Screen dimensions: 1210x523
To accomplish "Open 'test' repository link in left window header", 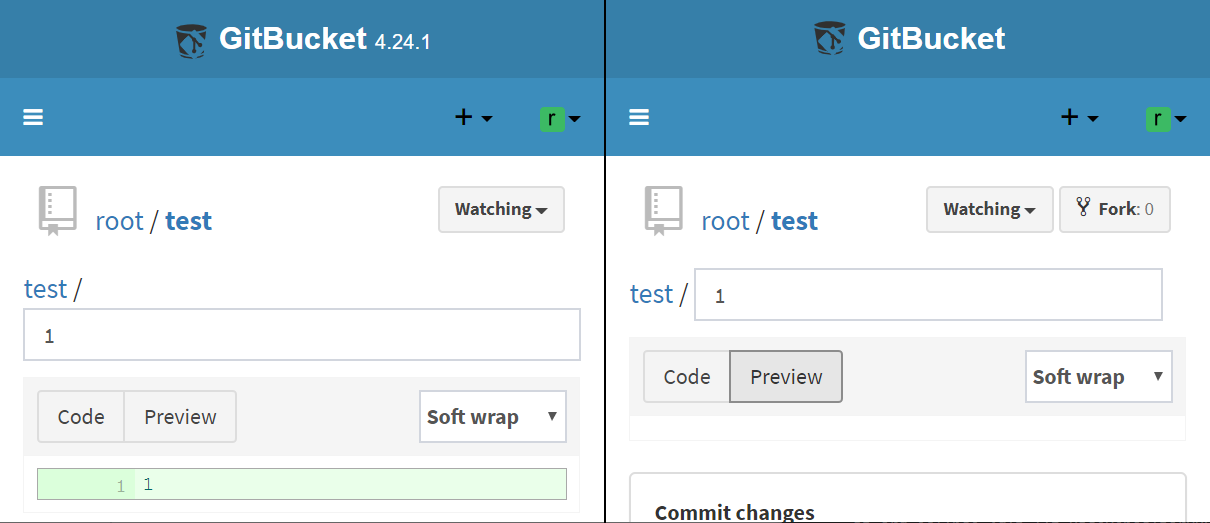I will point(189,221).
